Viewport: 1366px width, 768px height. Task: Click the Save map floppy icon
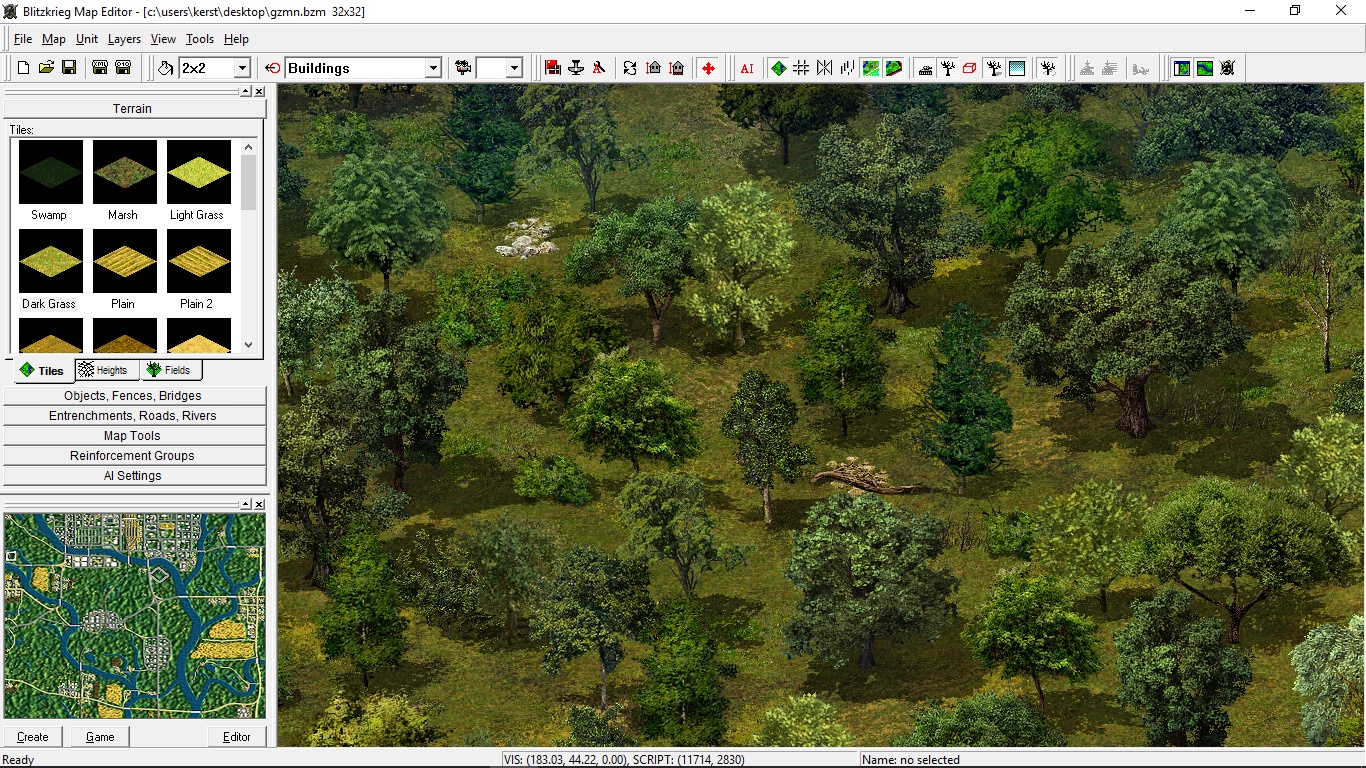point(69,68)
